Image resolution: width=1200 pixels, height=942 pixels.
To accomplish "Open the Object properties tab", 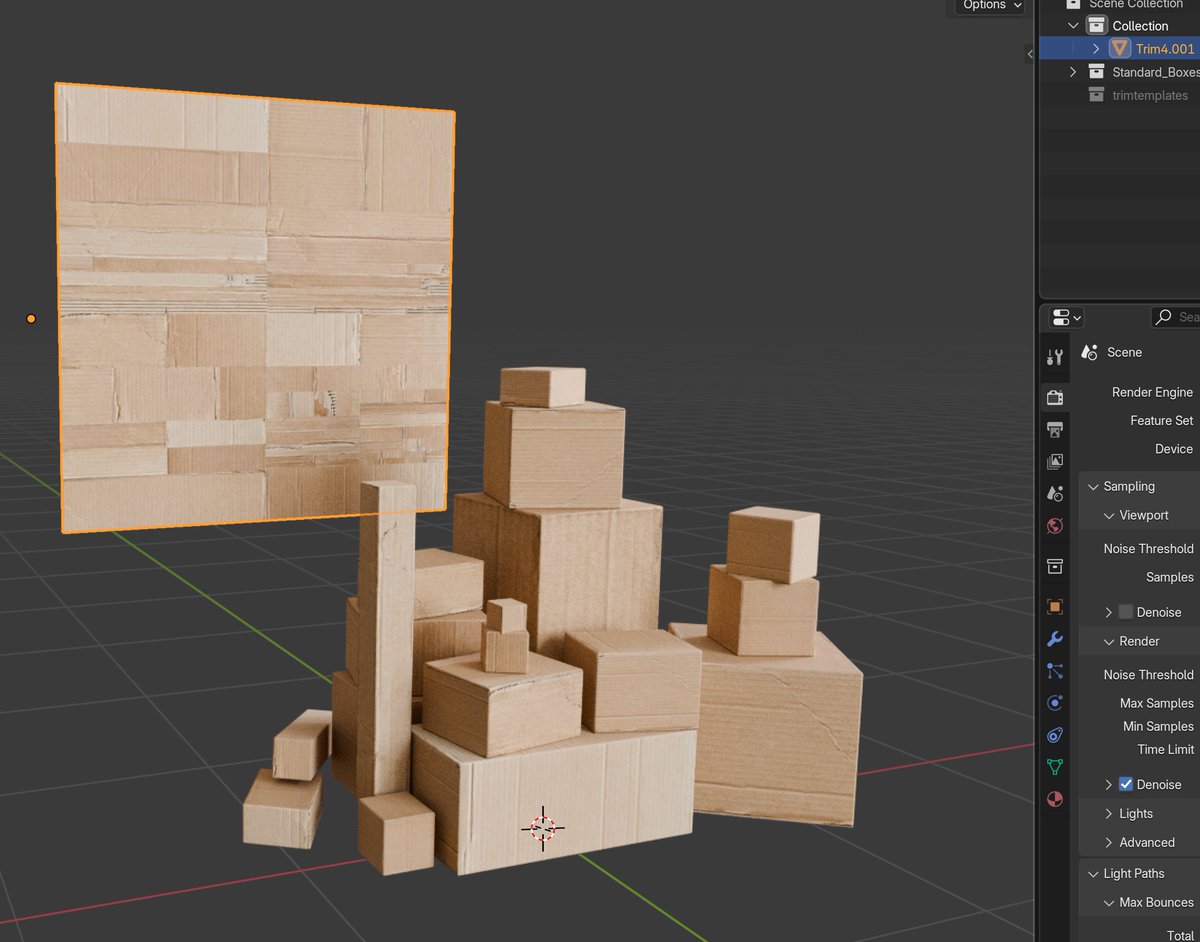I will coord(1054,606).
